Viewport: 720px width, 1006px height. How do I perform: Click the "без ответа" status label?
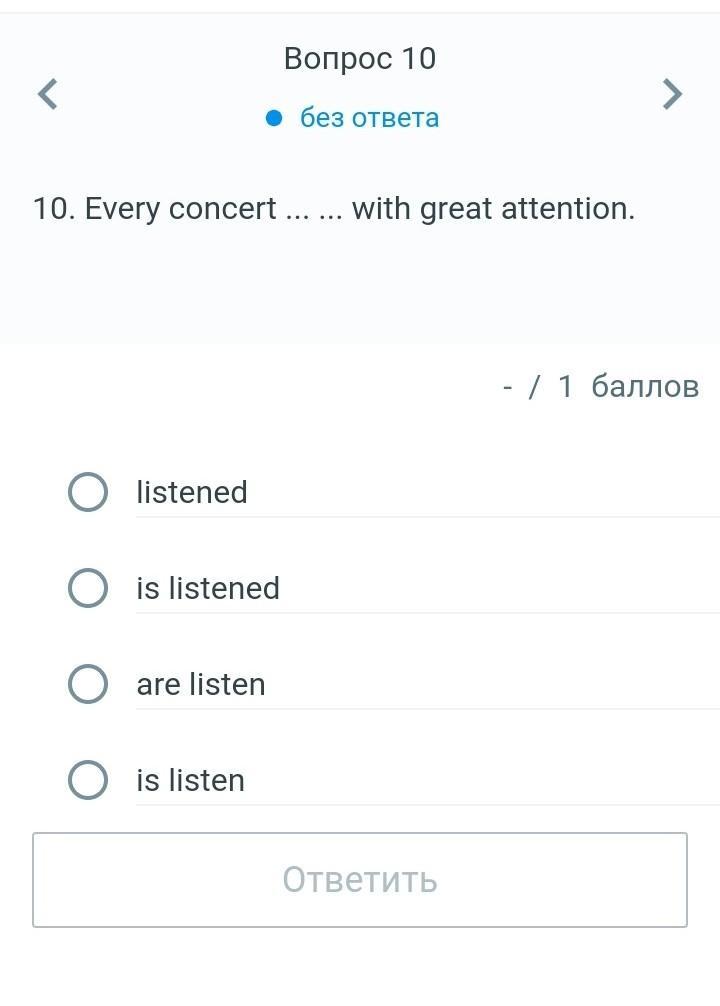[369, 118]
